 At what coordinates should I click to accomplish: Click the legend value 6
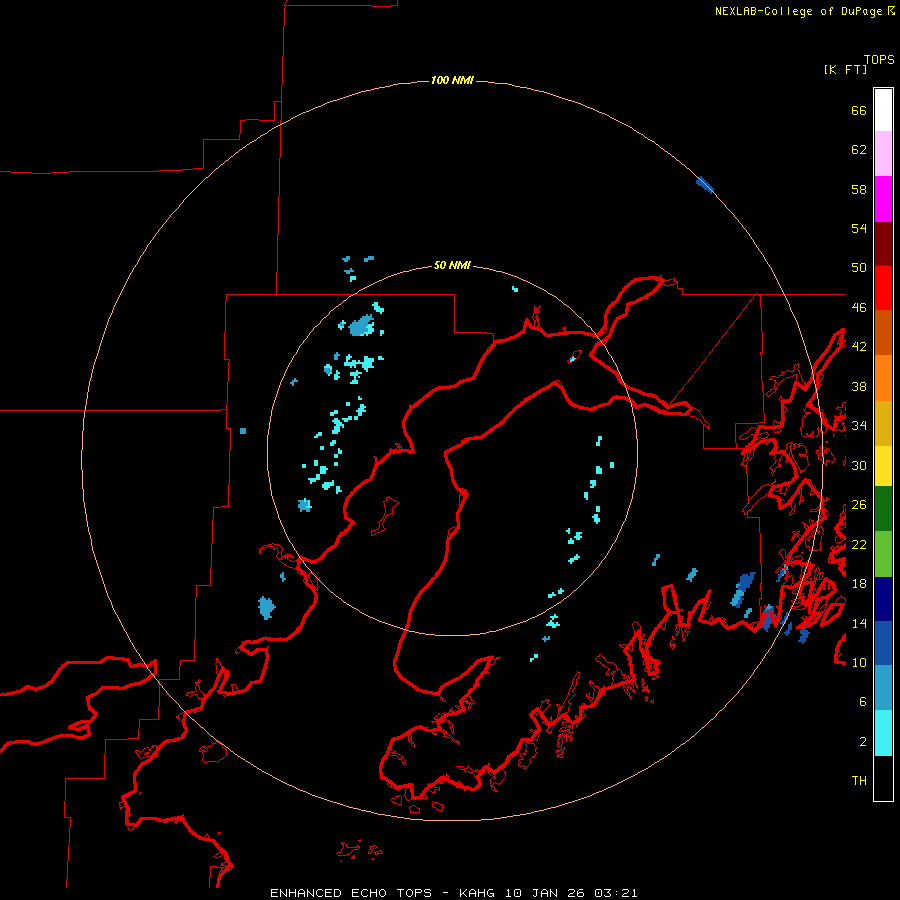click(863, 702)
